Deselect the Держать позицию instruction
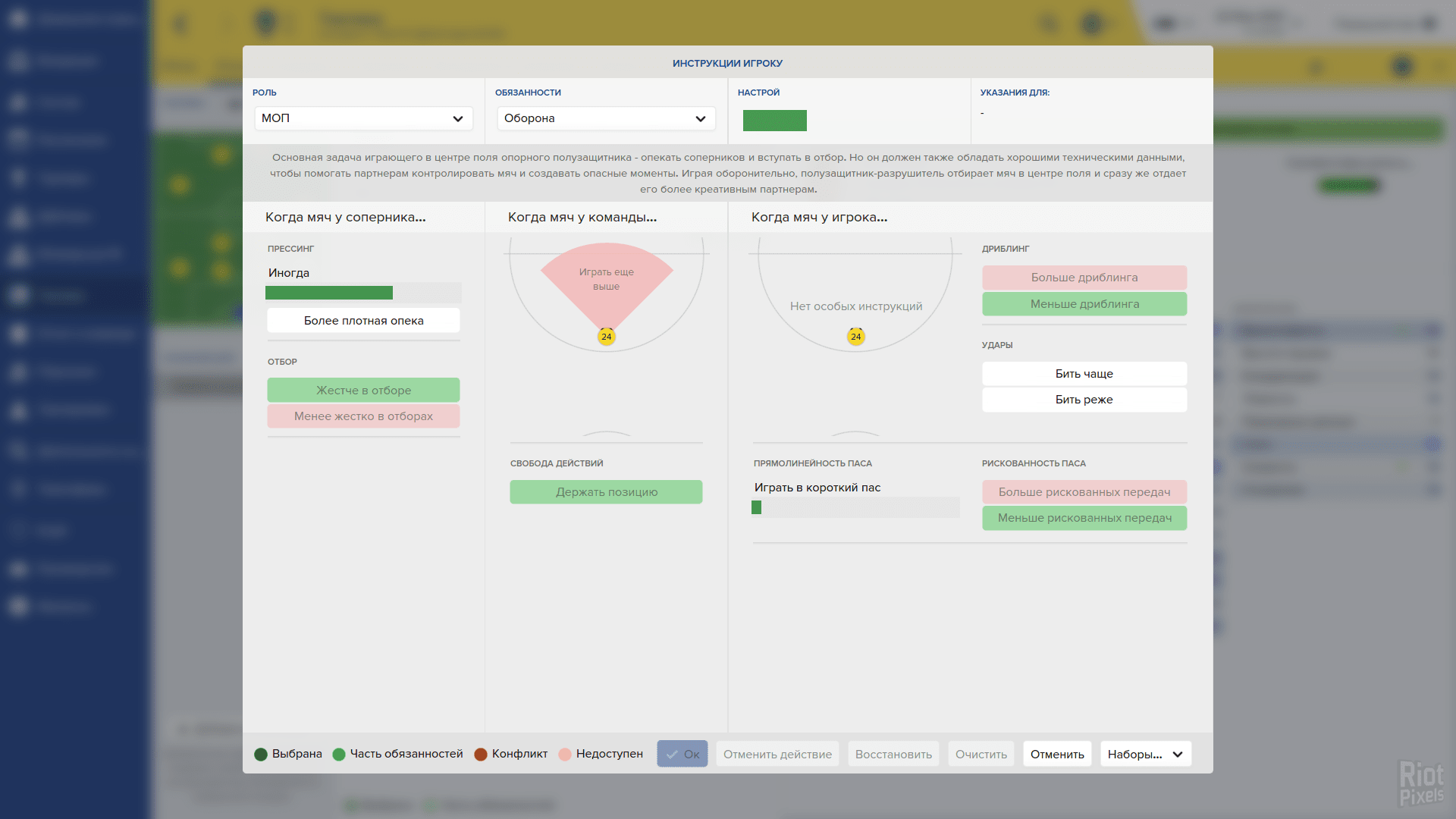The image size is (1456, 819). pos(606,491)
